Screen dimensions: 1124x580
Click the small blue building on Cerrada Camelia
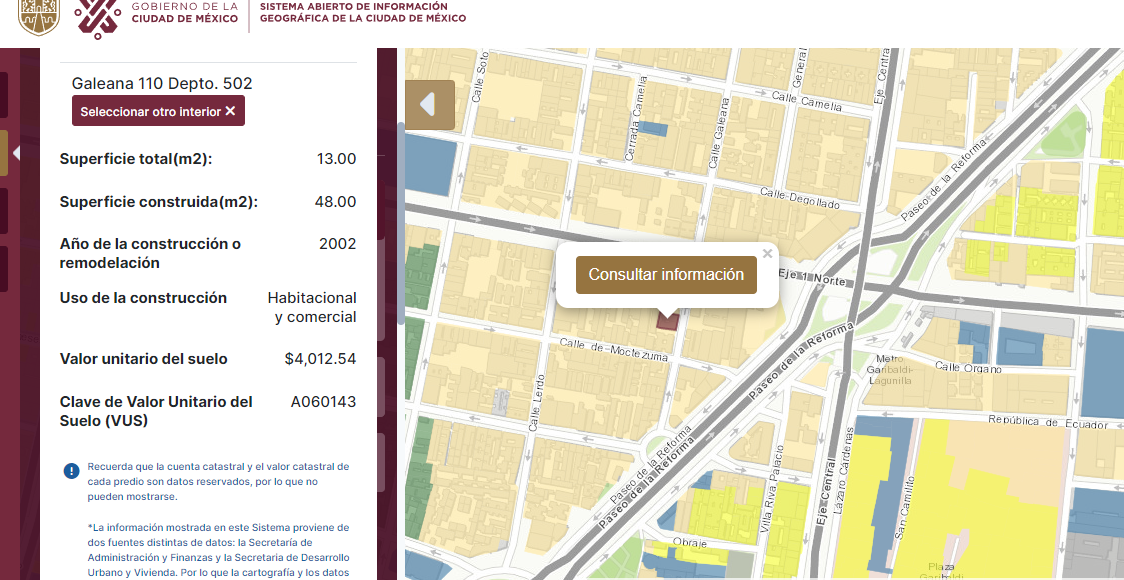pos(653,129)
